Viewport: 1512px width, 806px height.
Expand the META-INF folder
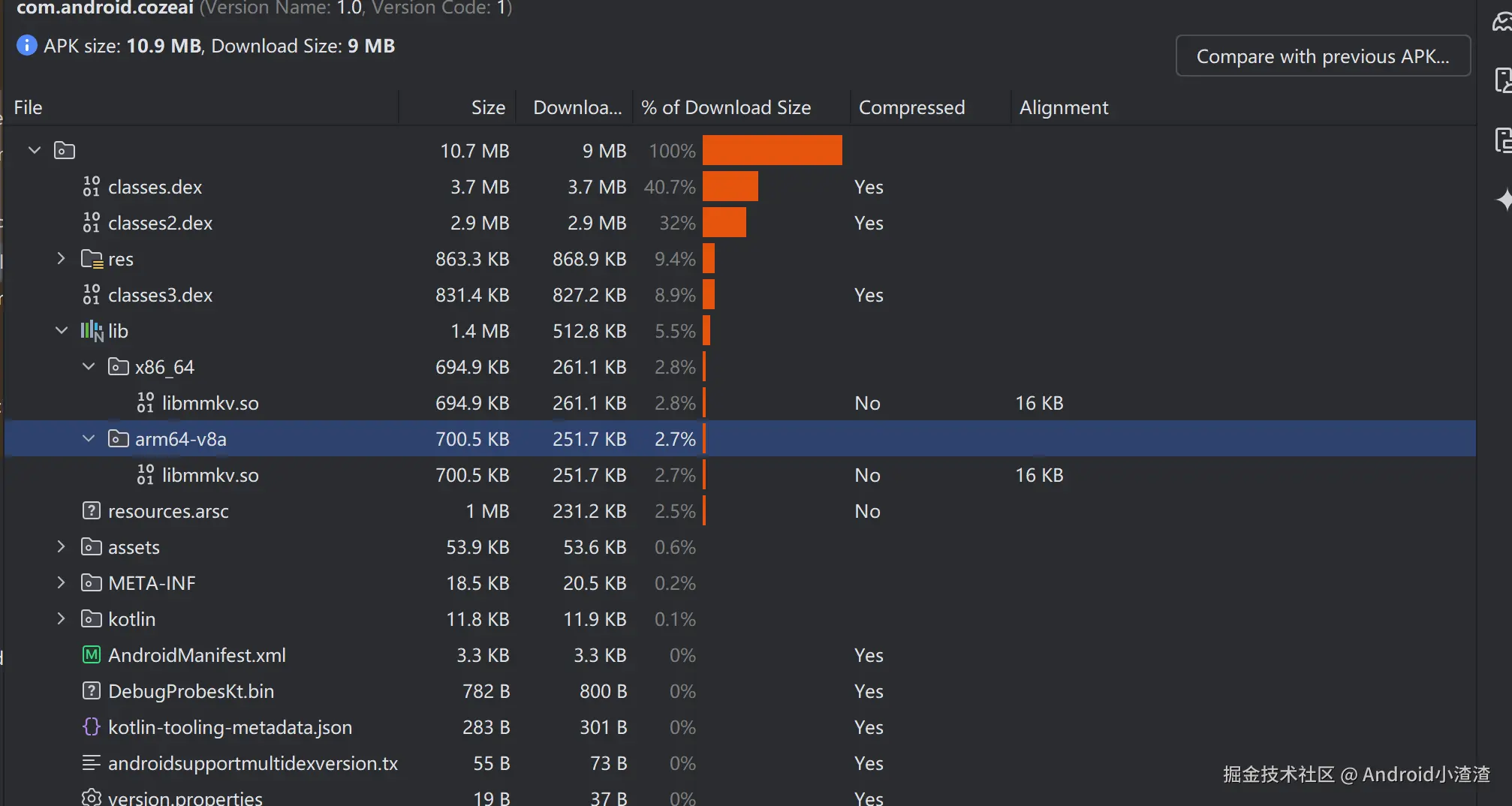62,583
